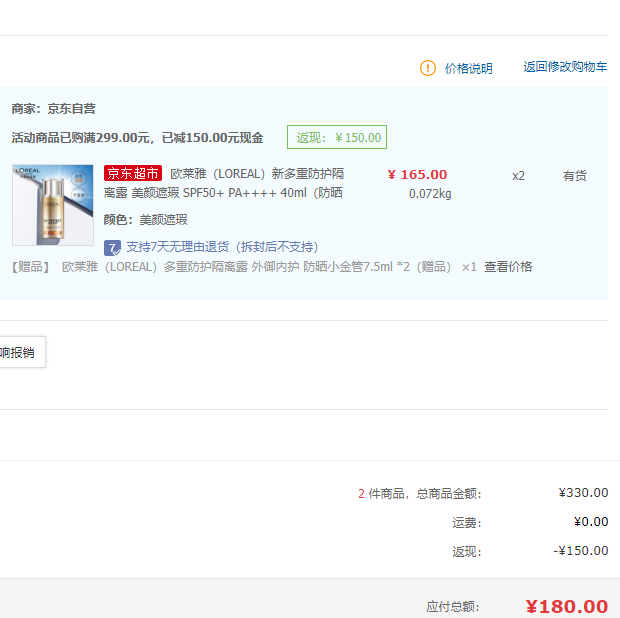Click 返回修改购物车 to edit the cart
This screenshot has height=618, width=620.
(x=565, y=67)
